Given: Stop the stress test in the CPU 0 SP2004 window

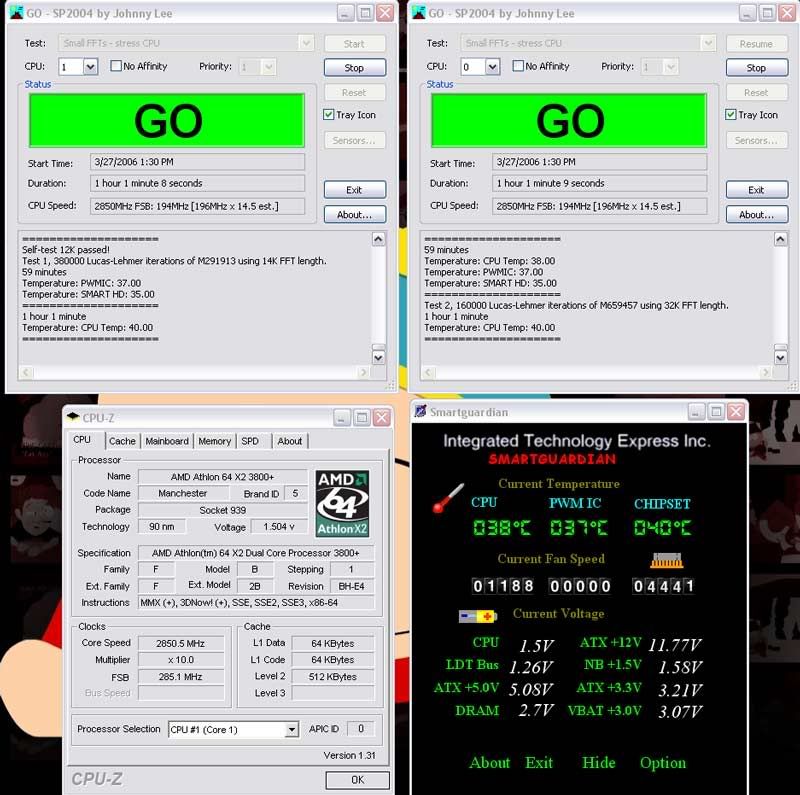Looking at the screenshot, I should 757,67.
